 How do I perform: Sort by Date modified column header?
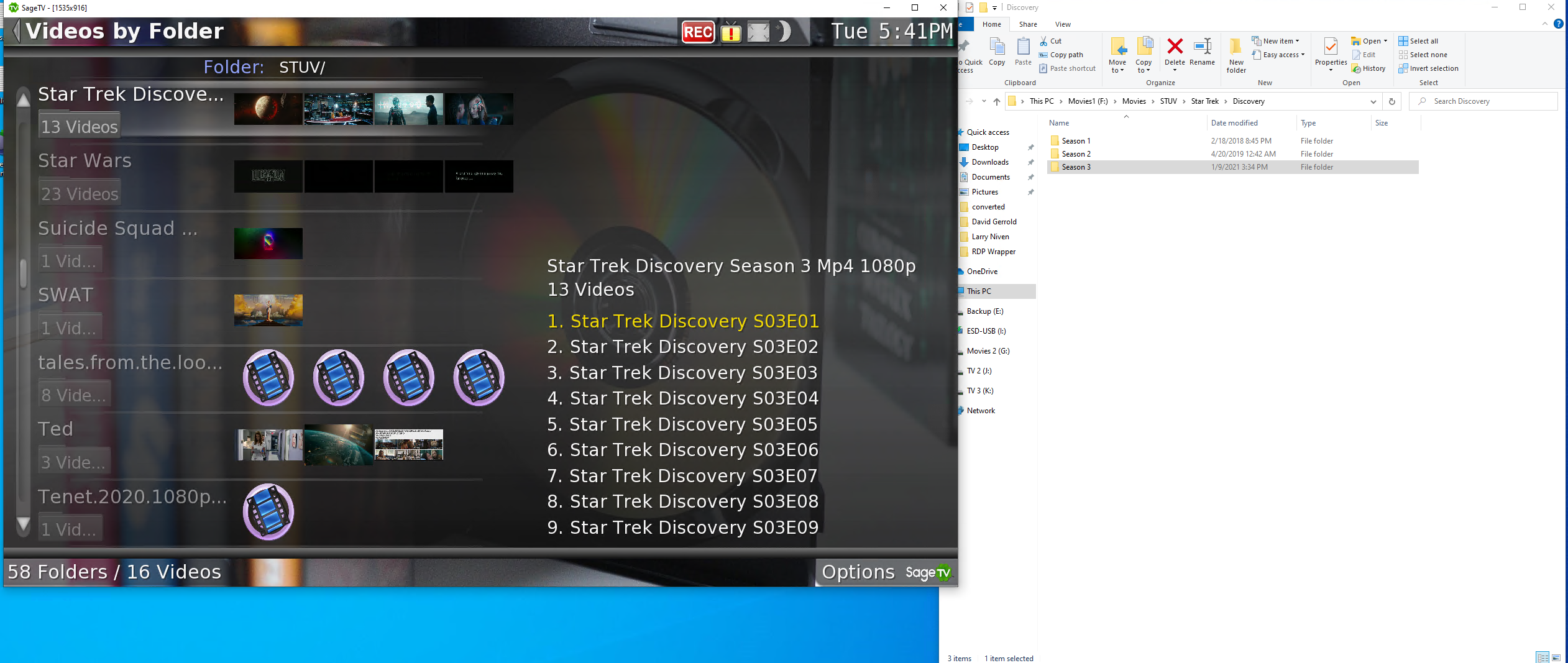pyautogui.click(x=1234, y=123)
